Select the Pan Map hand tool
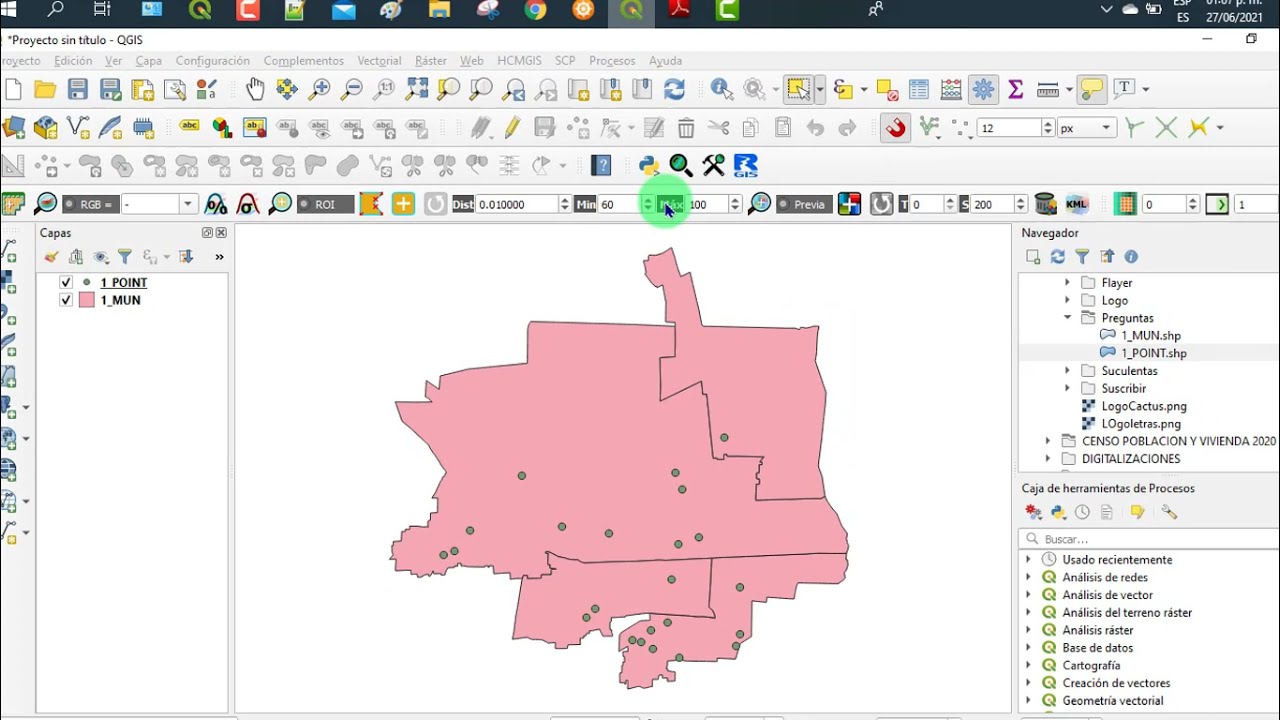Screen dimensions: 1280x720 click(255, 89)
